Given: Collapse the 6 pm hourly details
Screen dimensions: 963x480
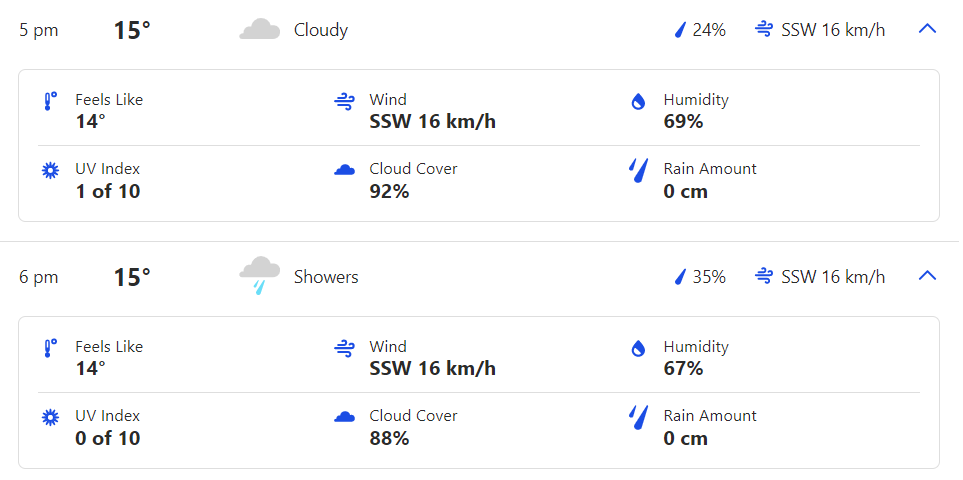Looking at the screenshot, I should point(927,276).
